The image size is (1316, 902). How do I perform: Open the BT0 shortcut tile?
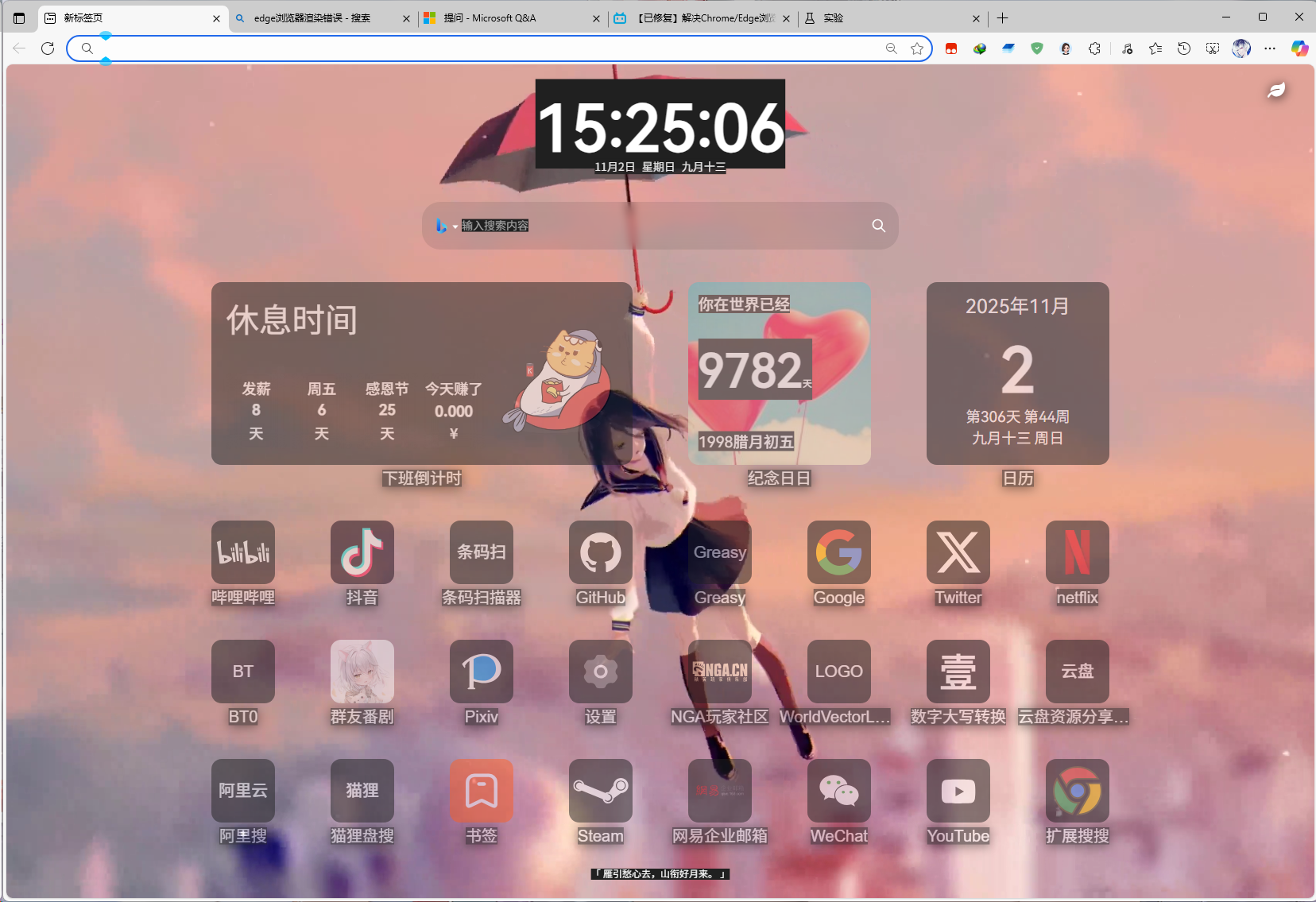coord(243,672)
